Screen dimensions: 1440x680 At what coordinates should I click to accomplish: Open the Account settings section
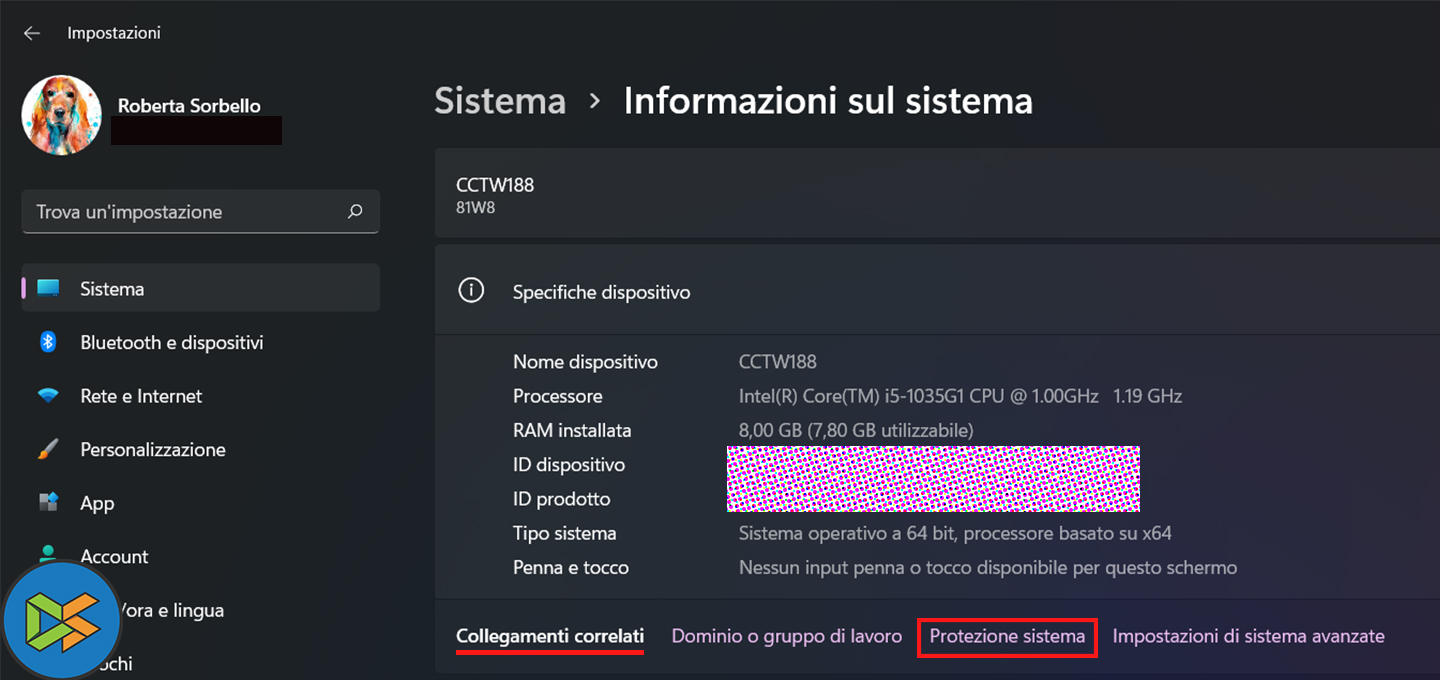click(114, 557)
